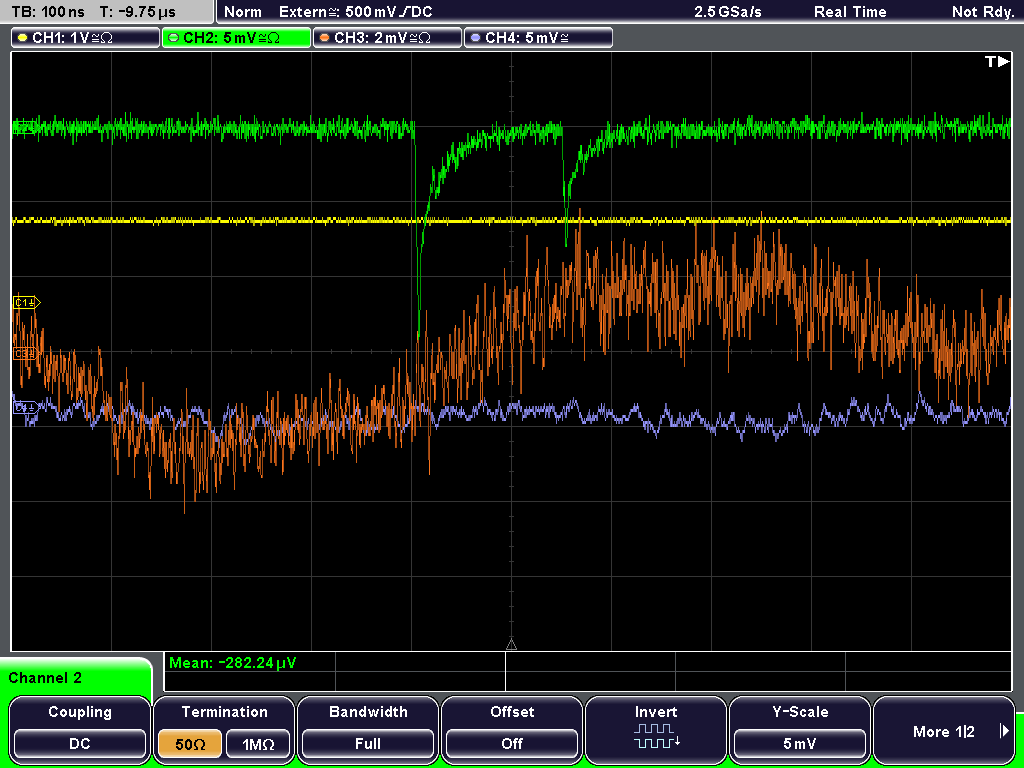Select the CH3 2mV channel tab

tap(387, 38)
